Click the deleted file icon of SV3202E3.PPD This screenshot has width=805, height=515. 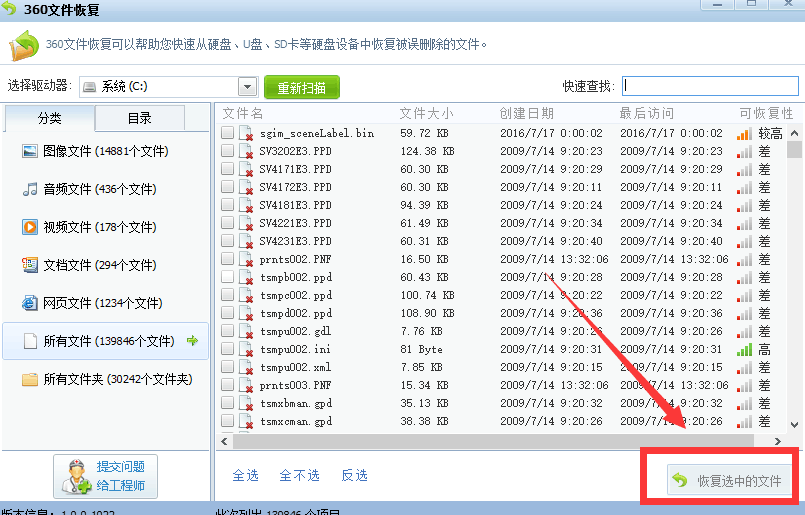pos(246,151)
